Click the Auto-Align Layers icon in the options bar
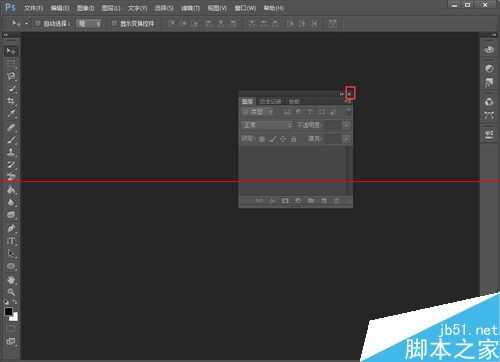Screen dimensions: 500x362 [x=332, y=23]
